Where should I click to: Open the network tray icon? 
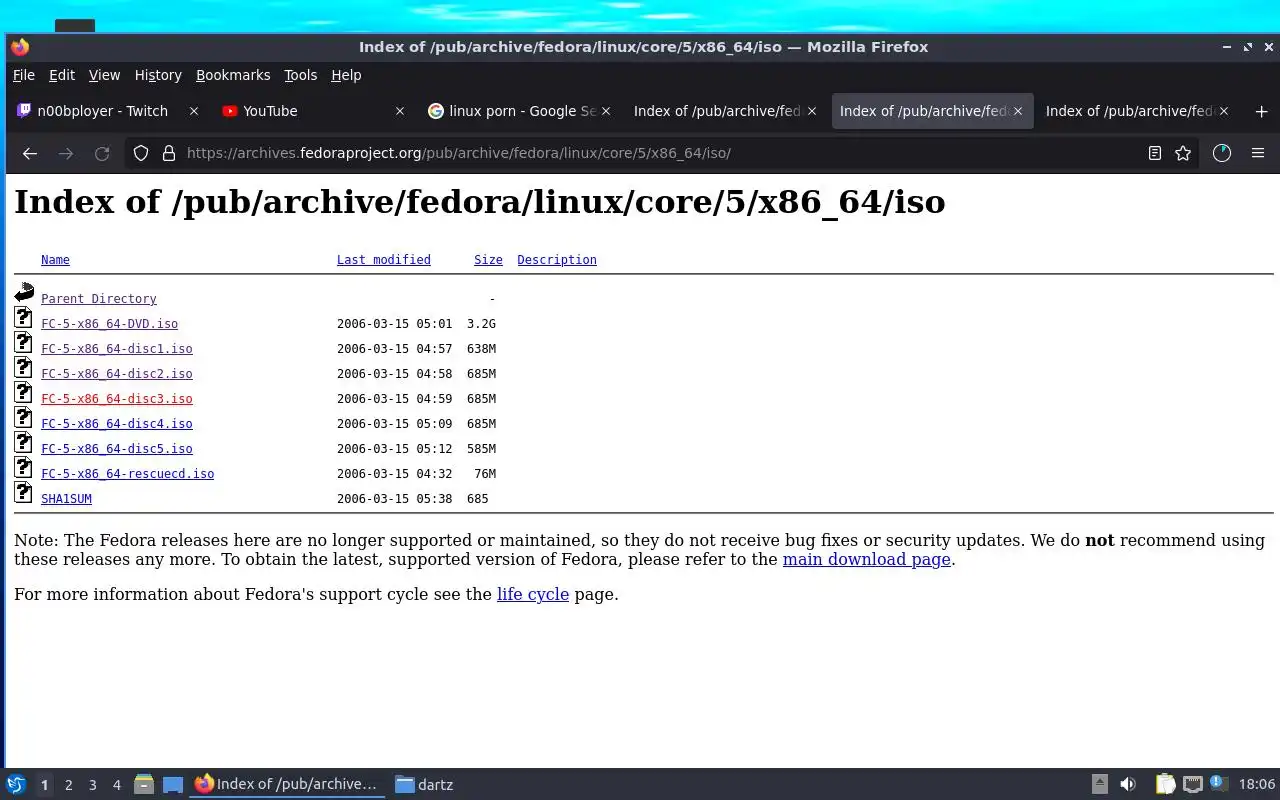click(x=1192, y=784)
